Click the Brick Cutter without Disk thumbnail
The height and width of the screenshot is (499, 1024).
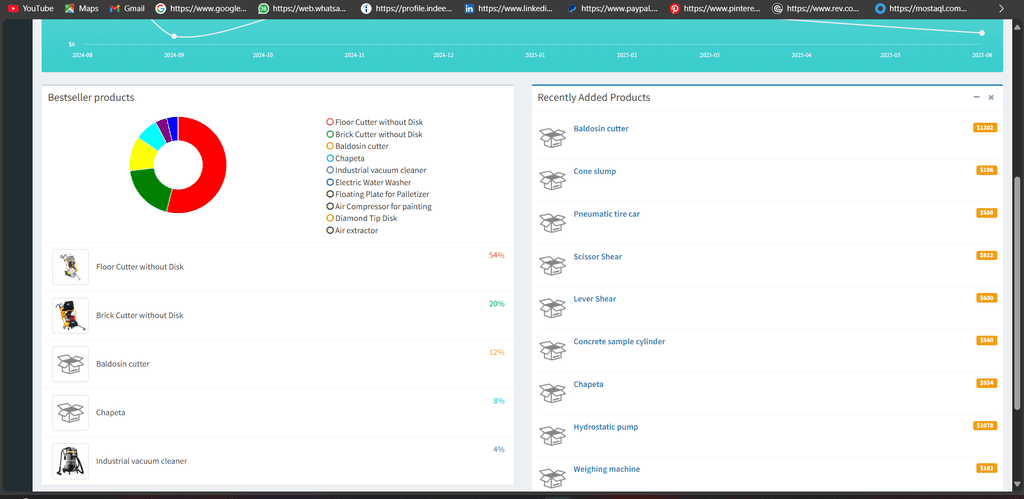[x=71, y=315]
